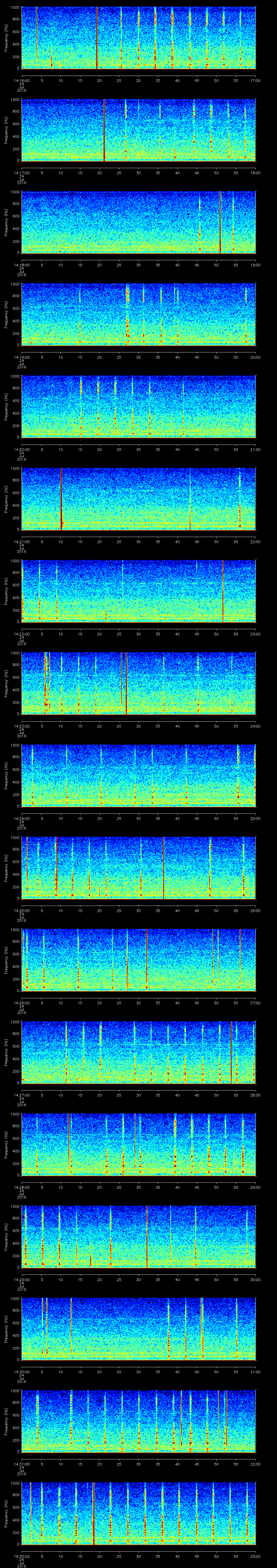Click the '14:23:00' time label
277x1568 pixels.
tap(21, 726)
